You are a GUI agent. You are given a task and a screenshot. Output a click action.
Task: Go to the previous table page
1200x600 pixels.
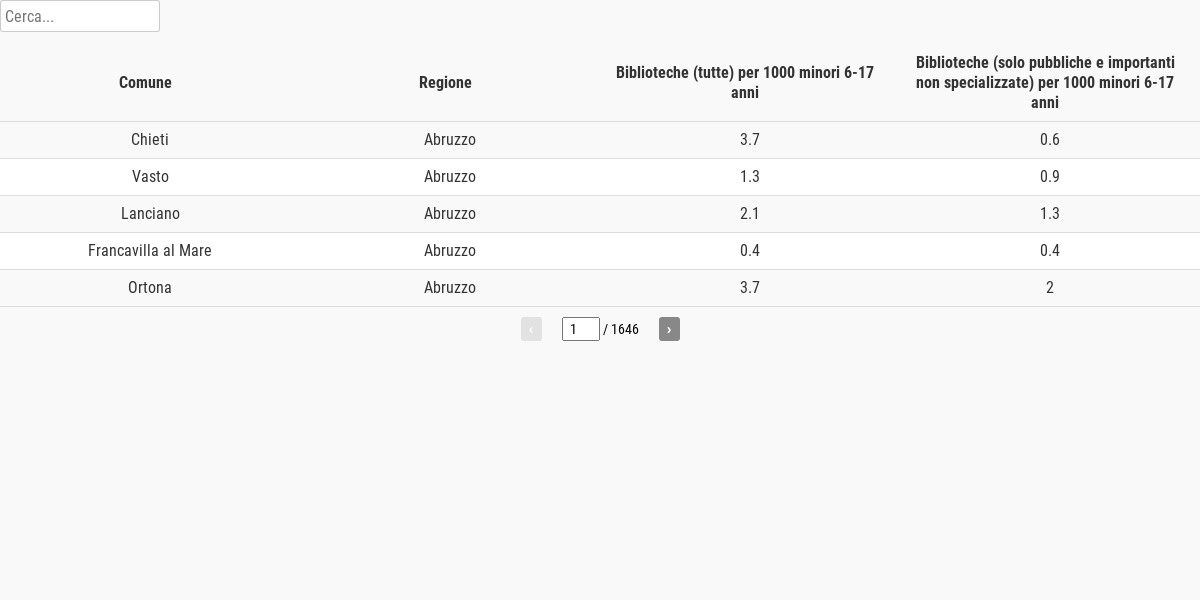coord(531,329)
